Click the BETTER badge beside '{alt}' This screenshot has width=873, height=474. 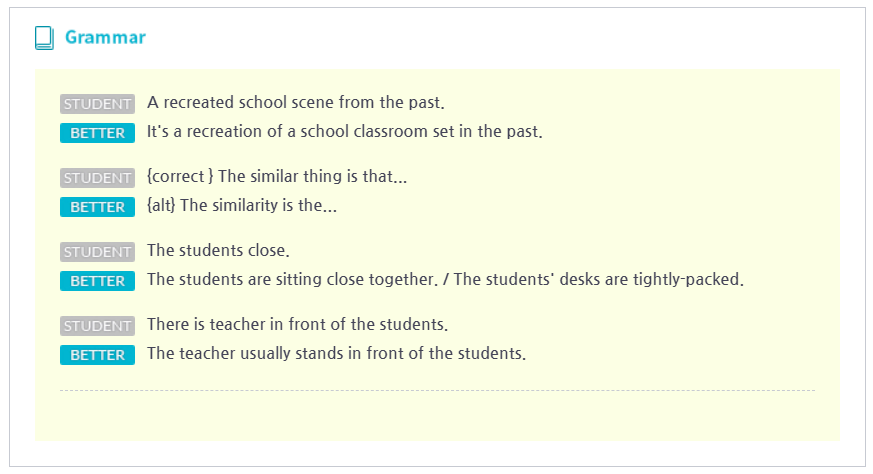(97, 207)
